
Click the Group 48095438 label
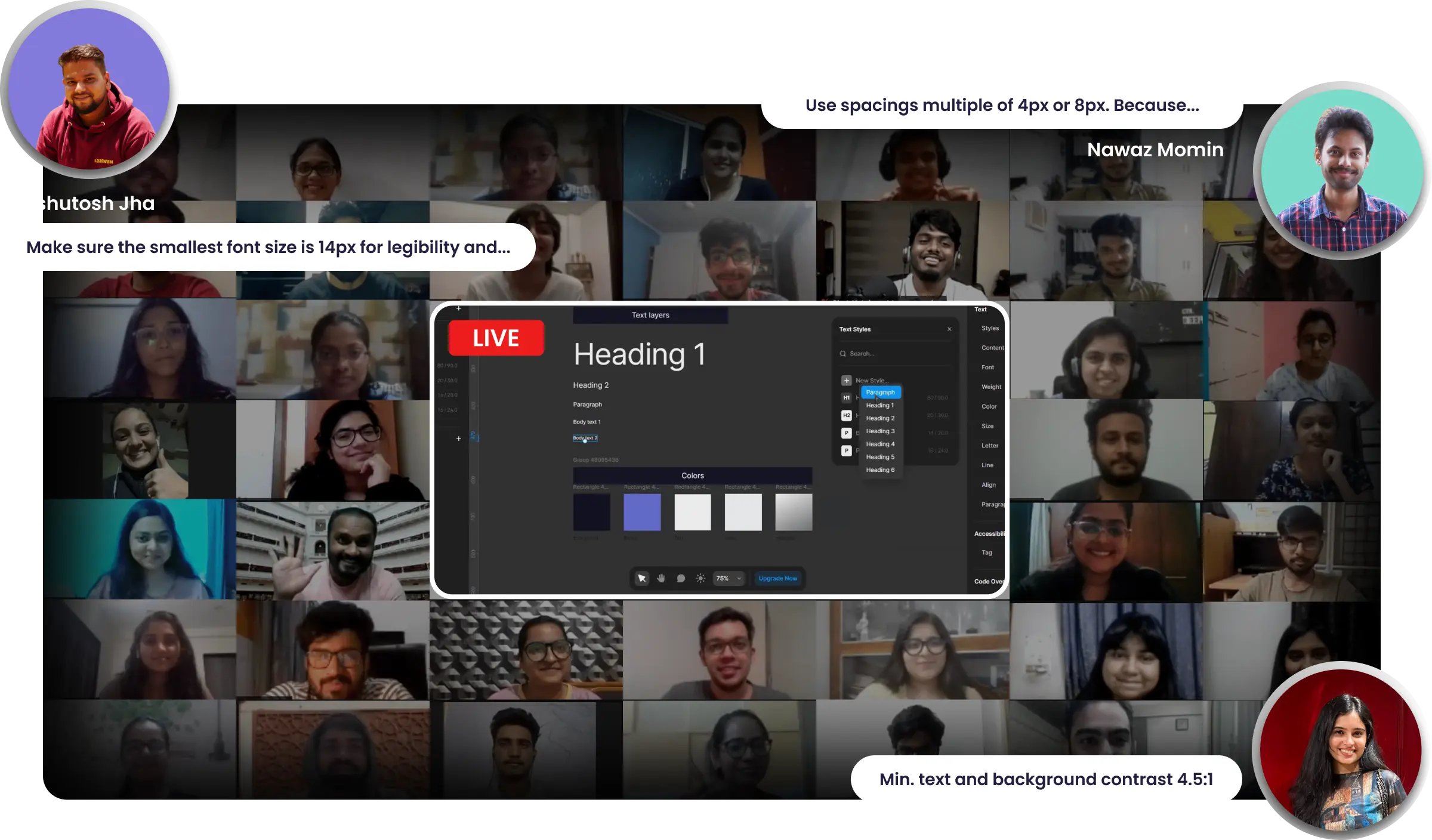pos(595,460)
